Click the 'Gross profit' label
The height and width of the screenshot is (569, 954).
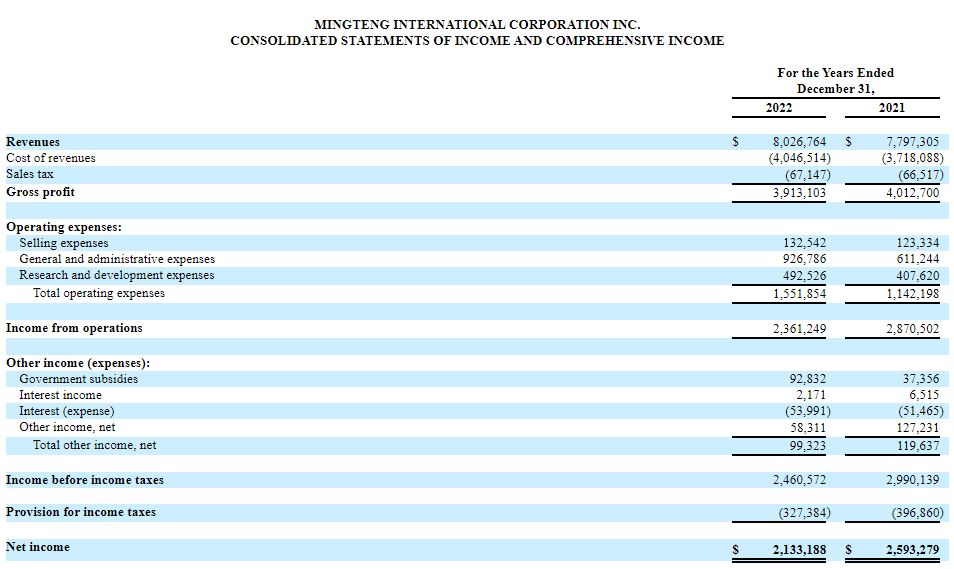(40, 192)
